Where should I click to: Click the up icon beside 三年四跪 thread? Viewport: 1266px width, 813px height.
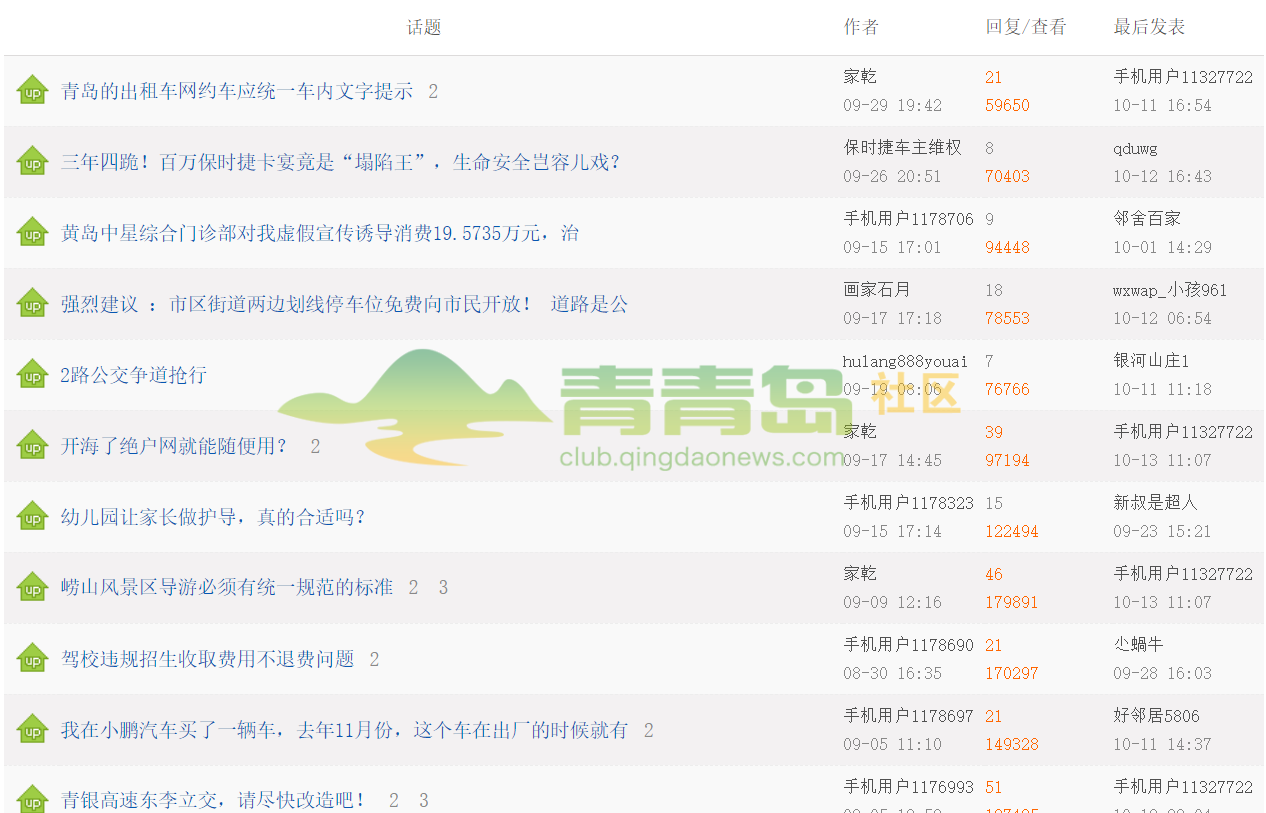coord(32,162)
